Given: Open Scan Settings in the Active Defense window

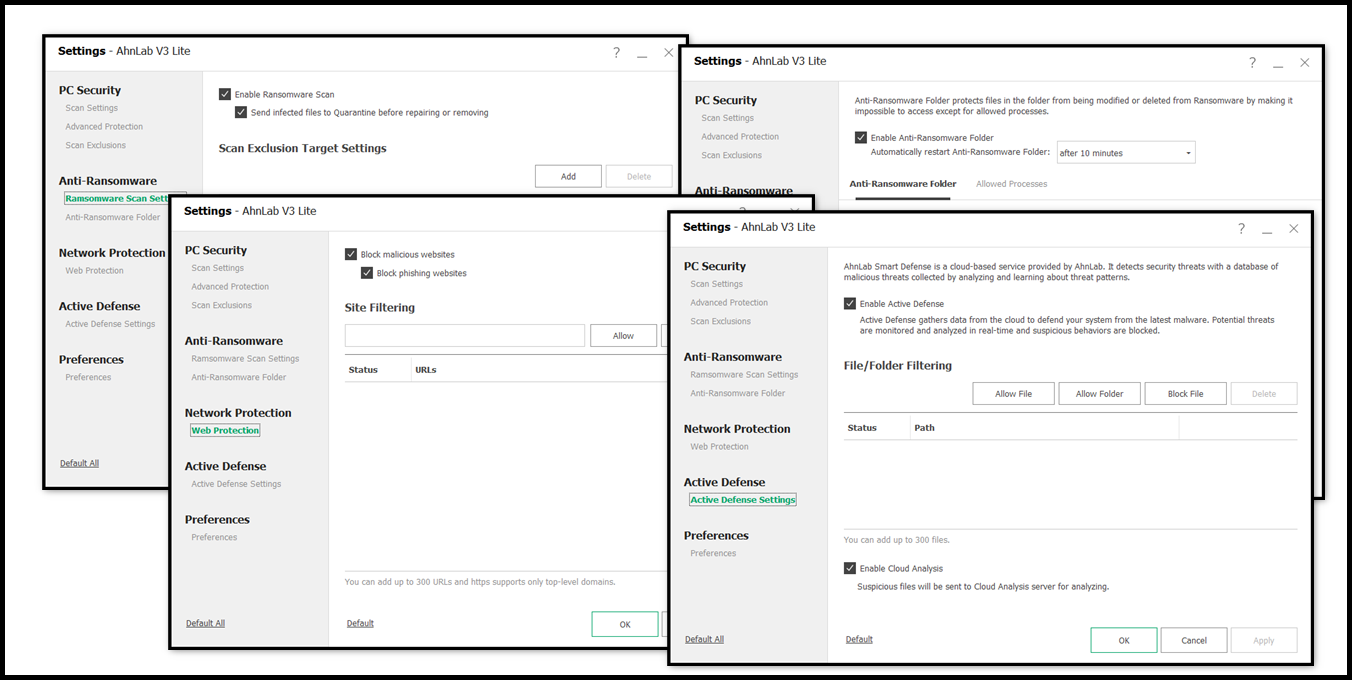Looking at the screenshot, I should [717, 284].
